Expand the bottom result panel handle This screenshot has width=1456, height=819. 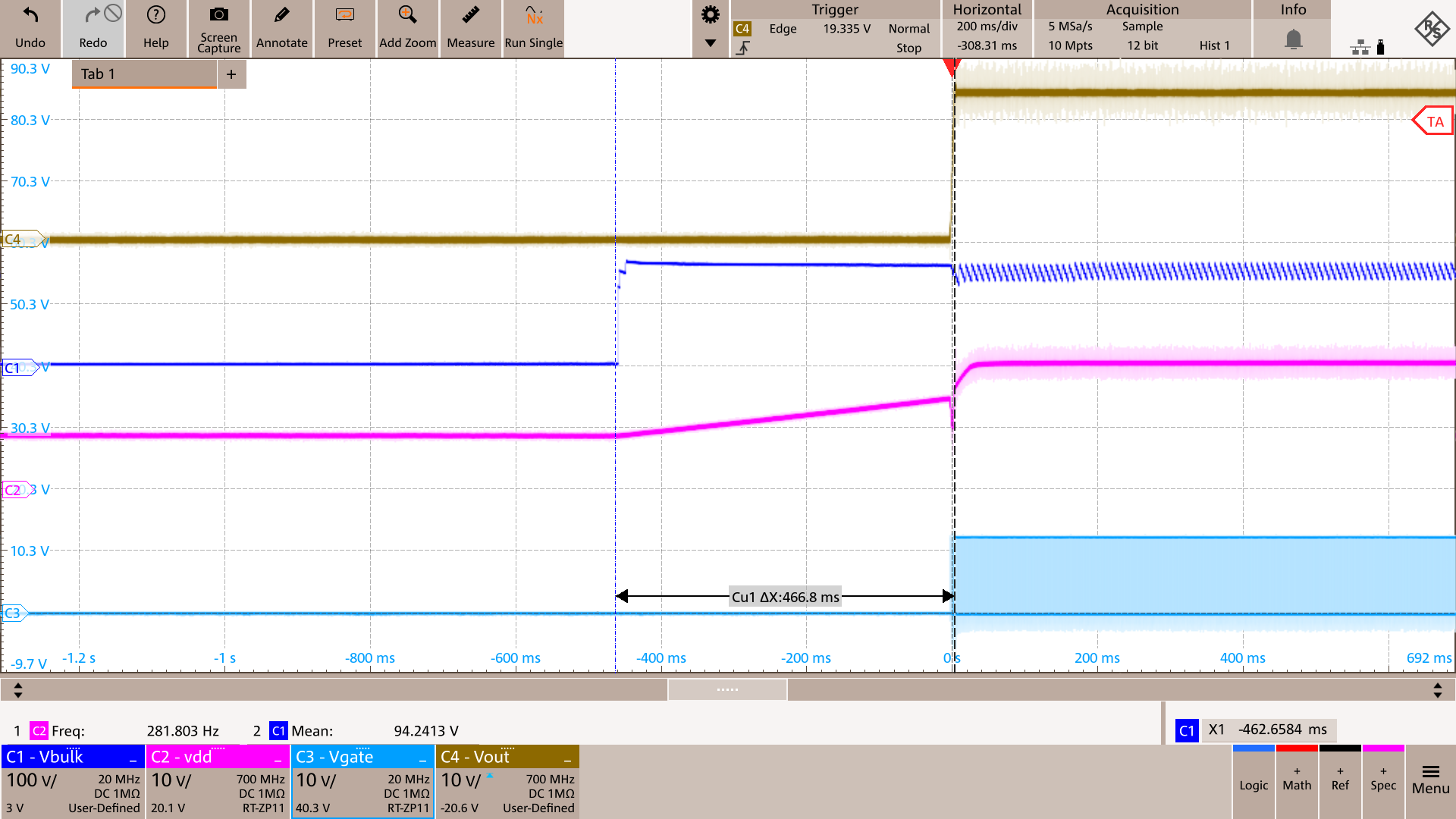pyautogui.click(x=726, y=689)
